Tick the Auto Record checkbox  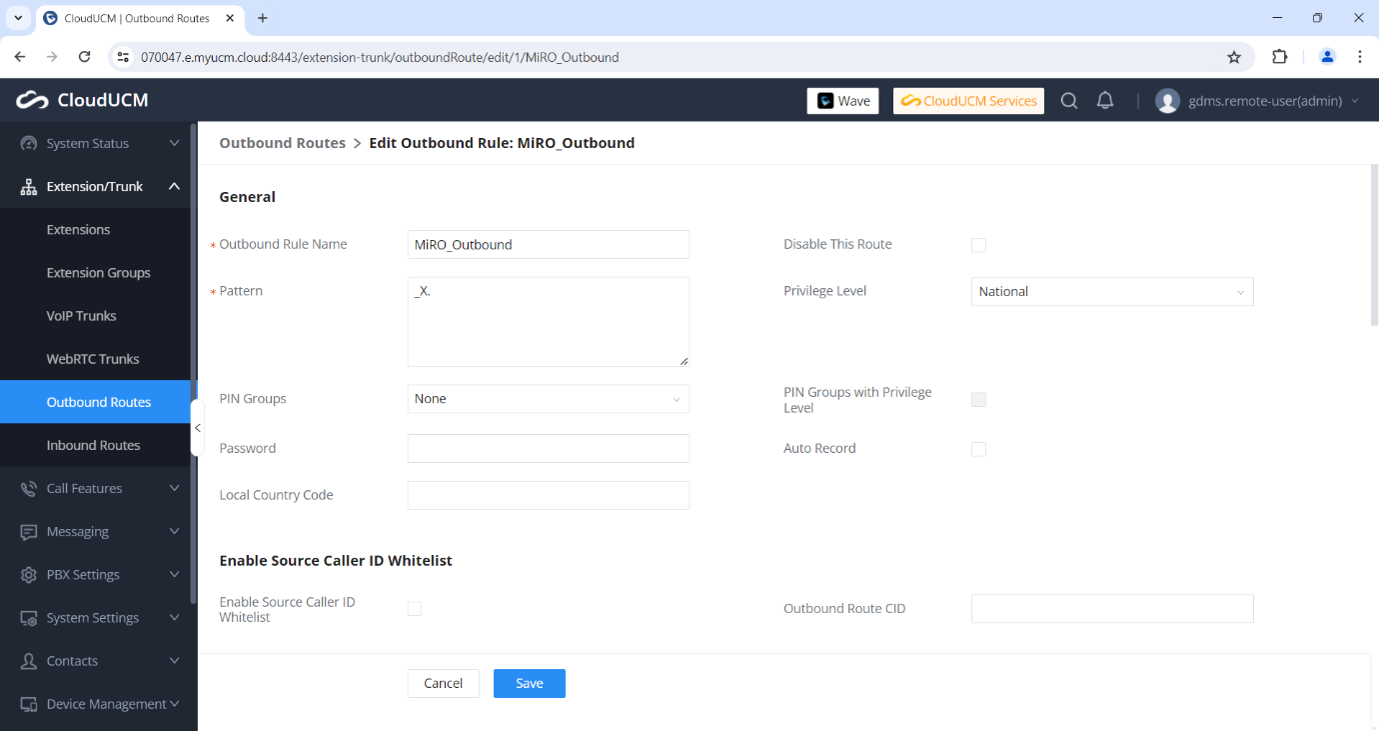[x=978, y=449]
